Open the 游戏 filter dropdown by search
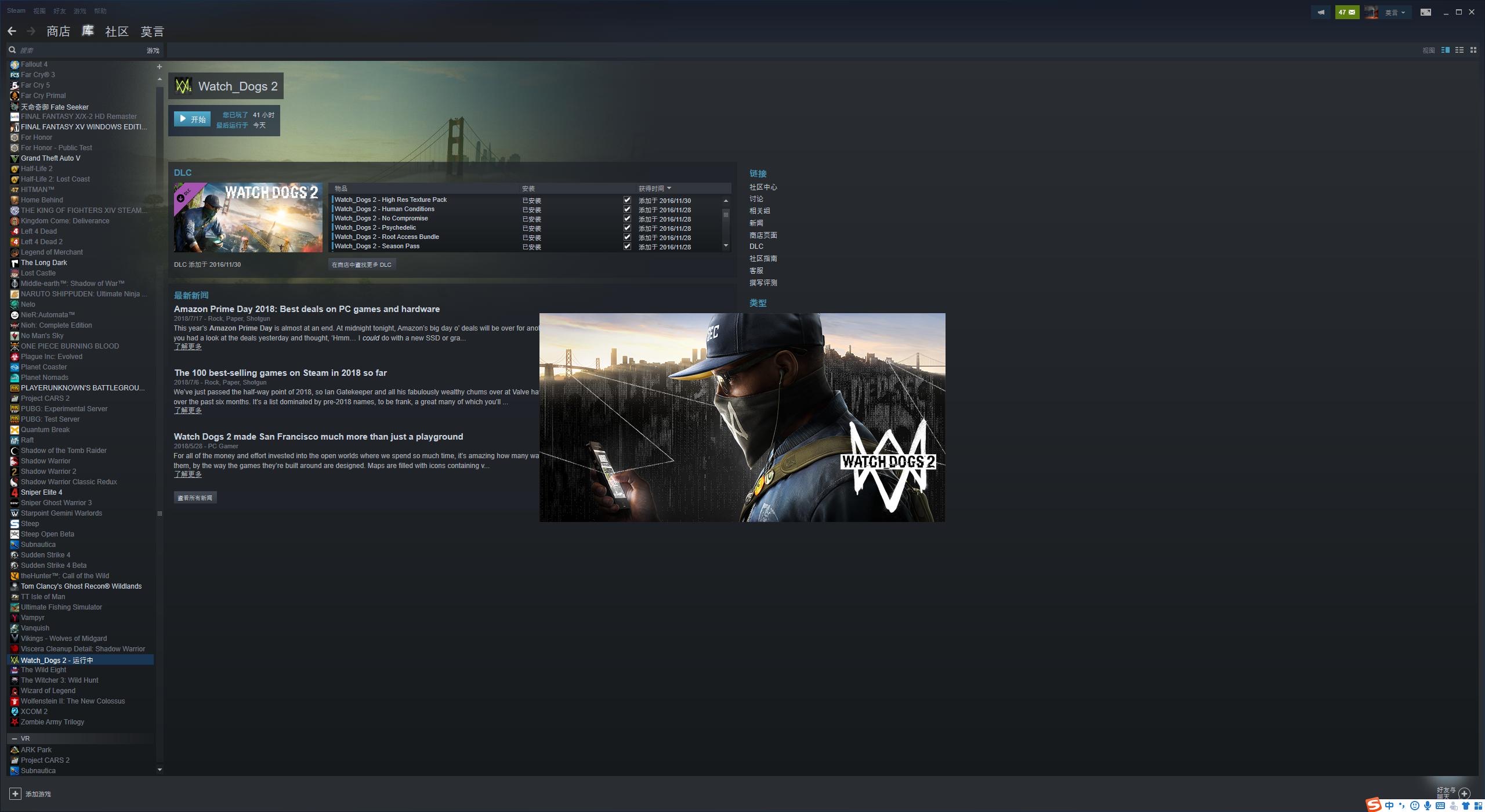Viewport: 1485px width, 812px height. 153,50
